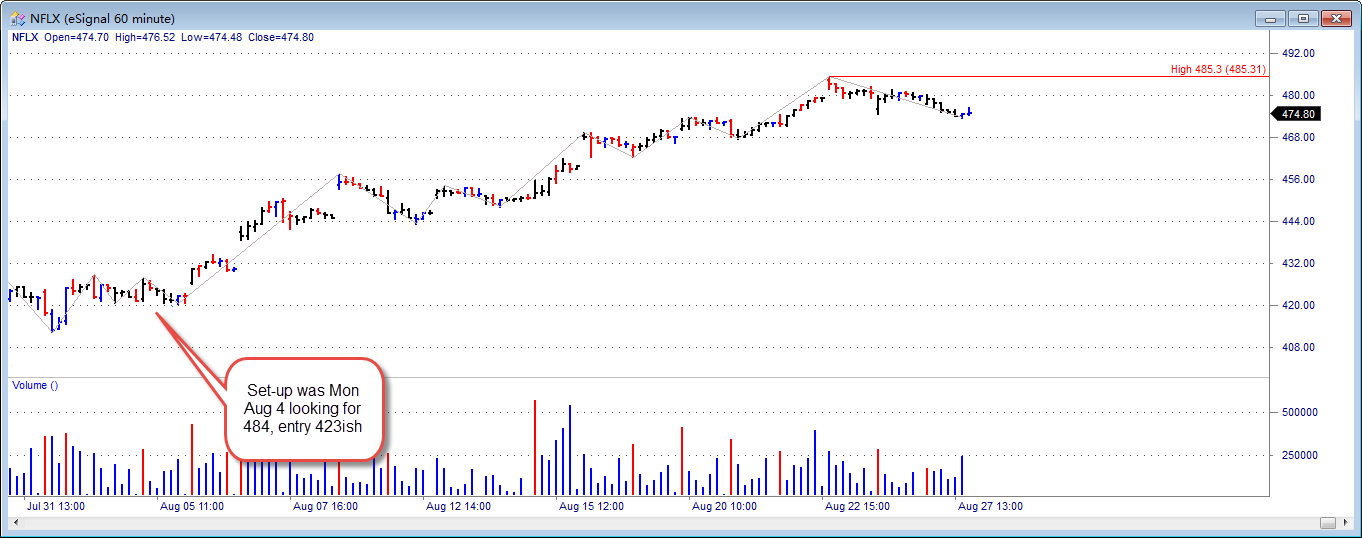Click the 'Close=474.80' header value
Image resolution: width=1362 pixels, height=538 pixels.
[x=280, y=37]
